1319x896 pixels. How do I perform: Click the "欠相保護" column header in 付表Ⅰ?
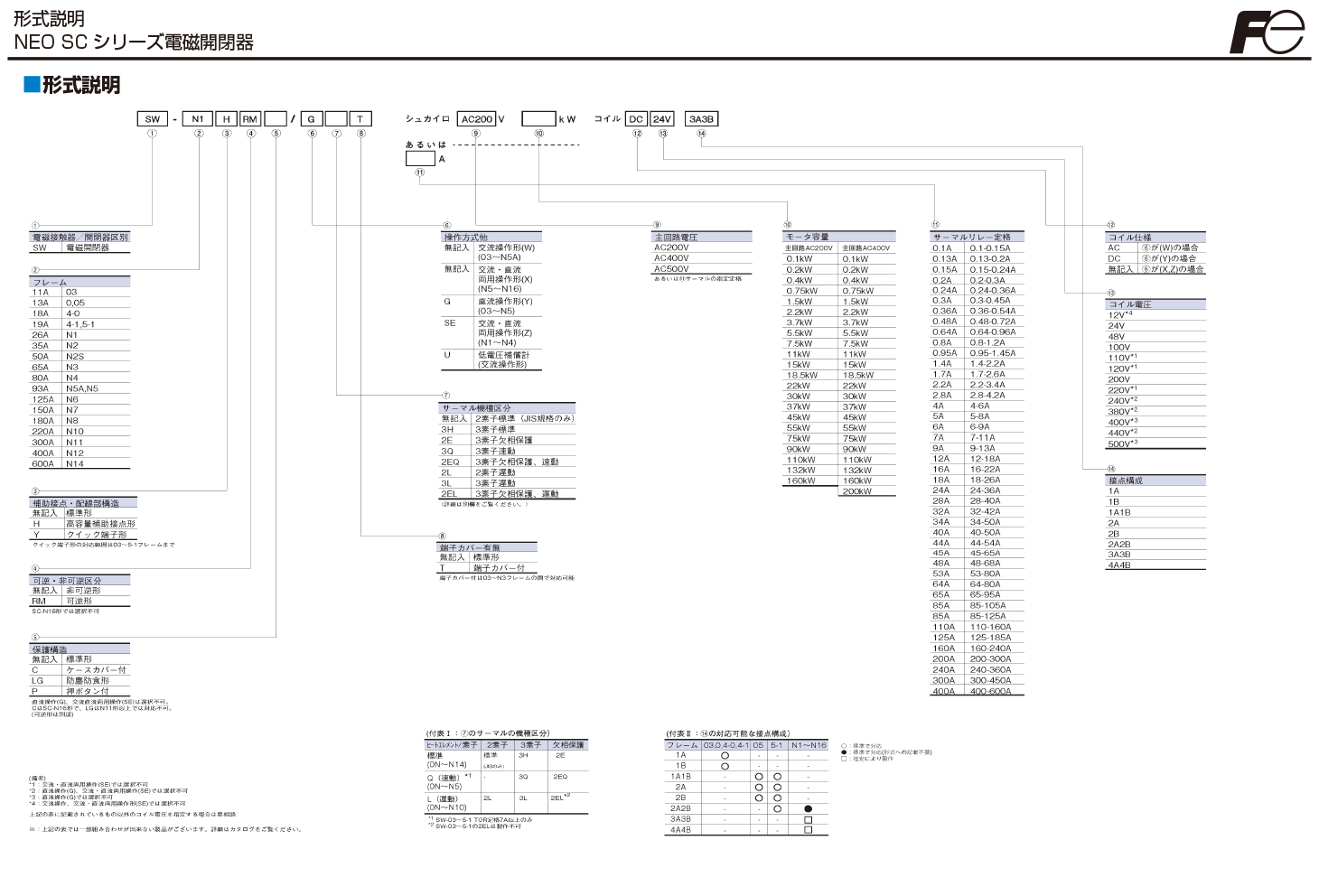click(568, 745)
